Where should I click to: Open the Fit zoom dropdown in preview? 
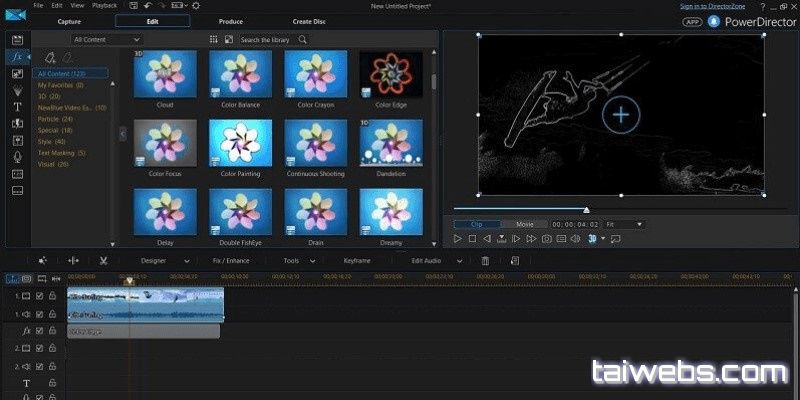624,224
